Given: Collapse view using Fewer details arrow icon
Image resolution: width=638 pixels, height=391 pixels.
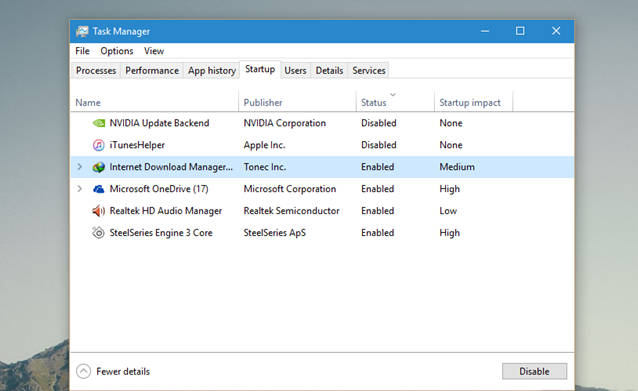Looking at the screenshot, I should coord(83,371).
